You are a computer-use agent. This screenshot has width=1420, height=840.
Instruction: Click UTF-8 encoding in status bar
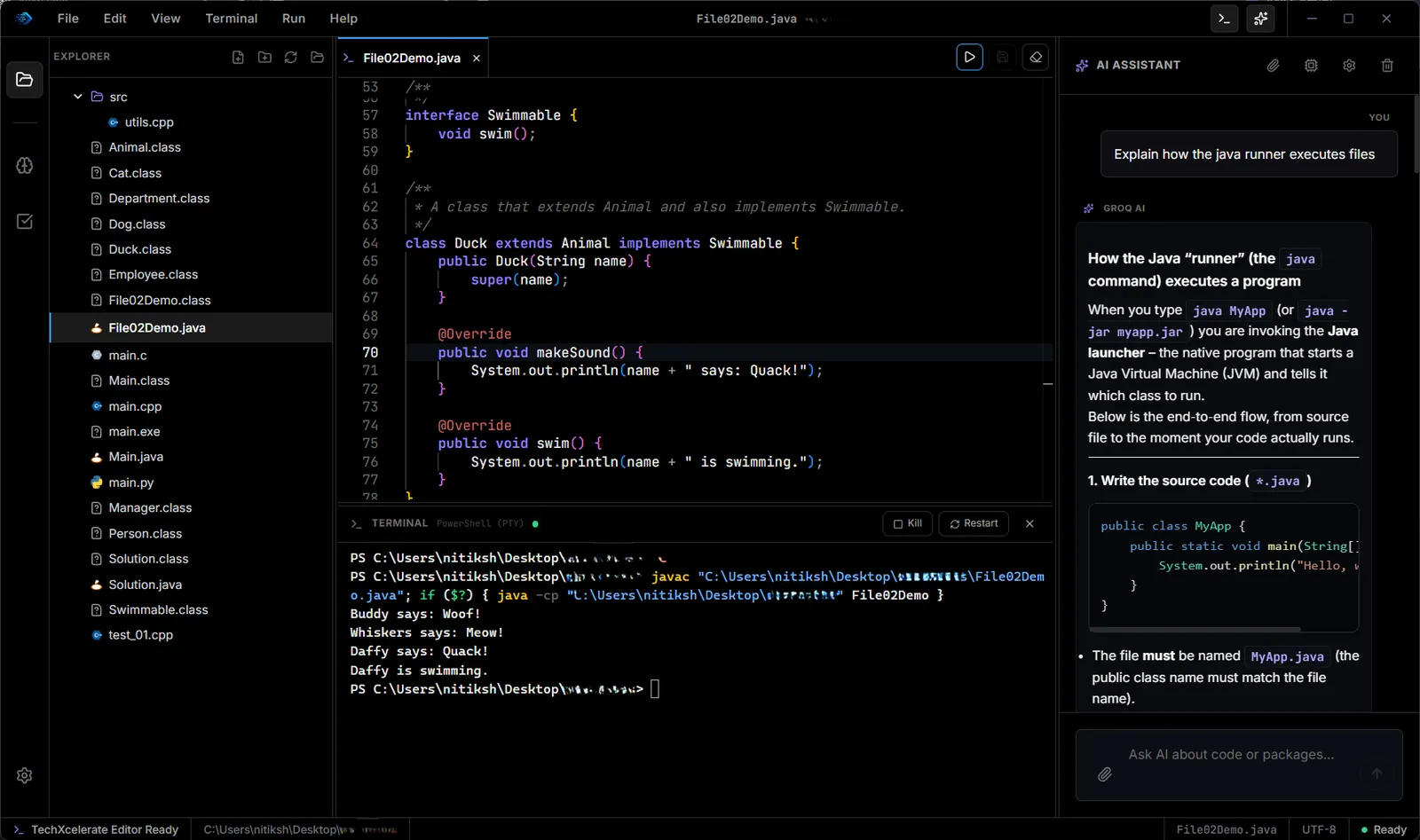click(1319, 829)
